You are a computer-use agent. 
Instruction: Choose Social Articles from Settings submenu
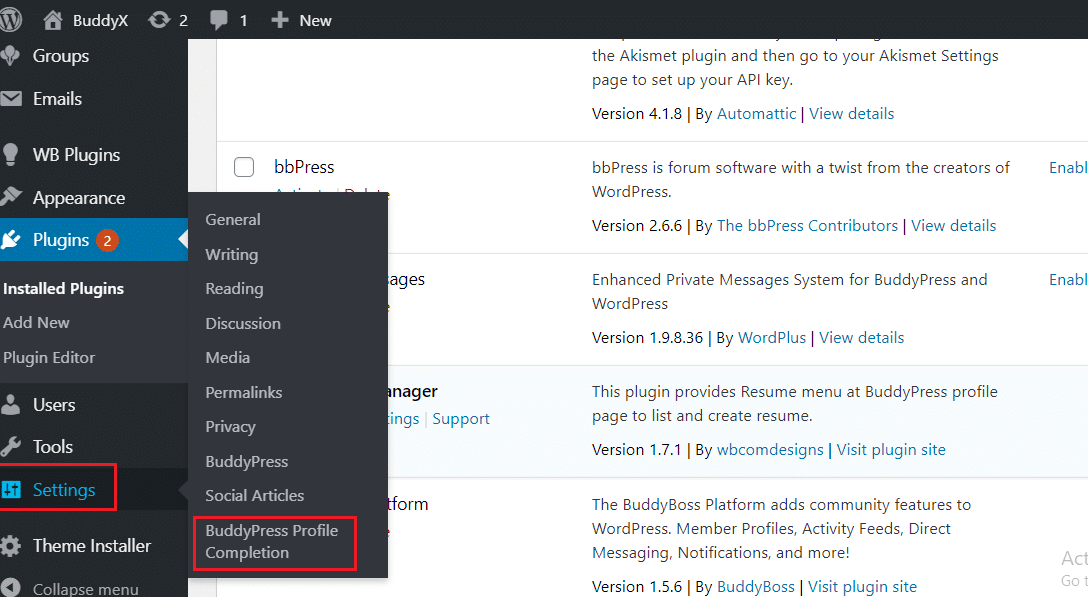click(254, 496)
